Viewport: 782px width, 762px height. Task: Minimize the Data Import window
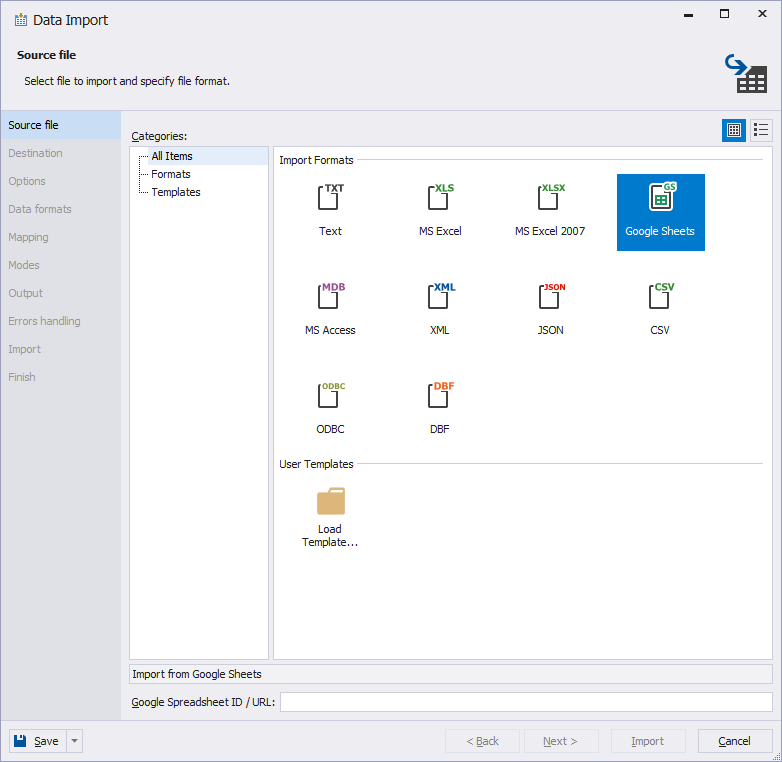(x=689, y=14)
